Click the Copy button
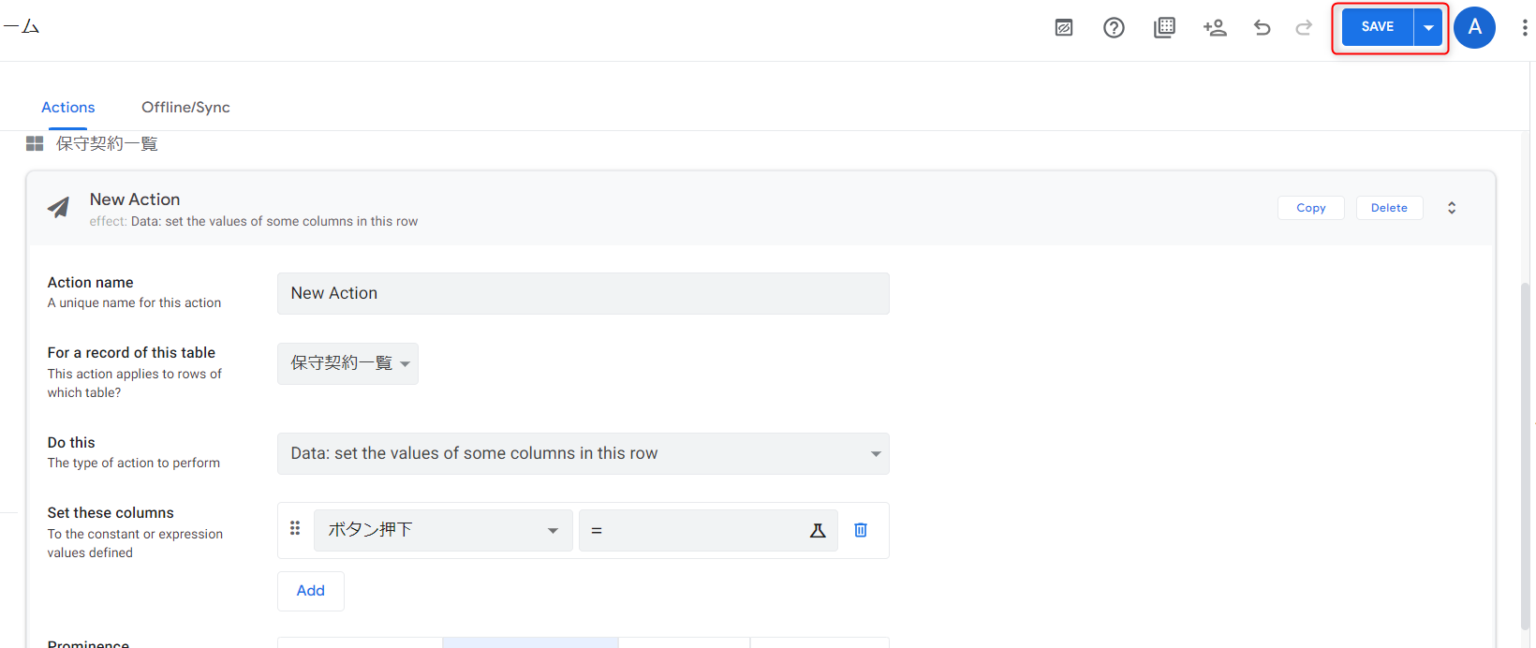 pos(1310,208)
